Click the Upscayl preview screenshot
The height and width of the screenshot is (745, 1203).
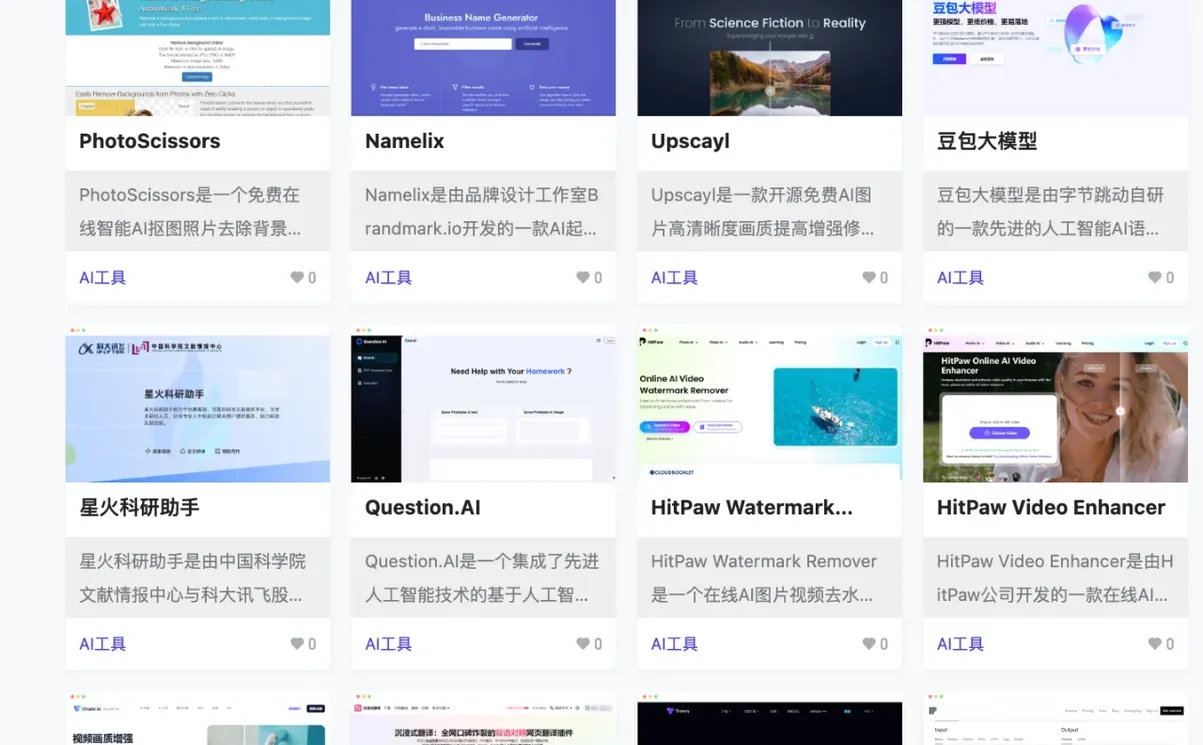click(769, 57)
